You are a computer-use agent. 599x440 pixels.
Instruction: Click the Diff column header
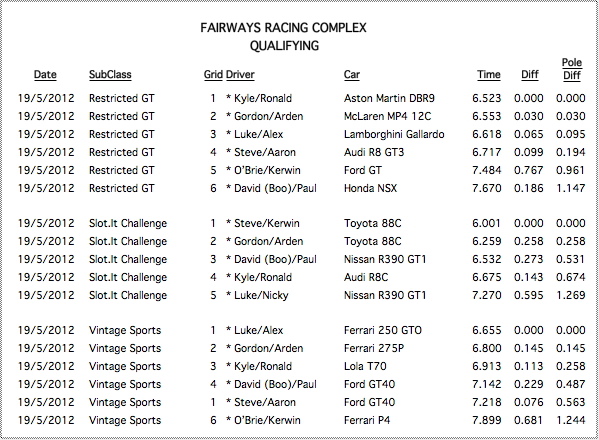click(530, 74)
